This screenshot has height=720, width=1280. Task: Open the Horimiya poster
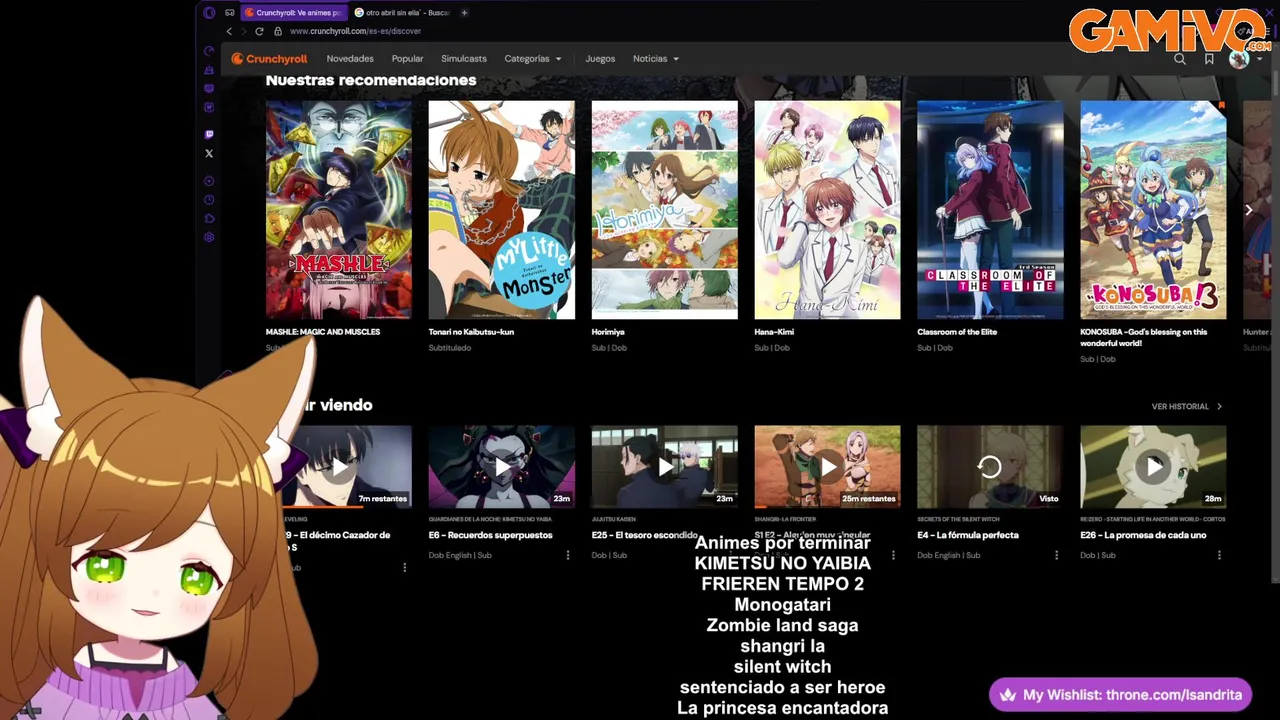tap(664, 210)
